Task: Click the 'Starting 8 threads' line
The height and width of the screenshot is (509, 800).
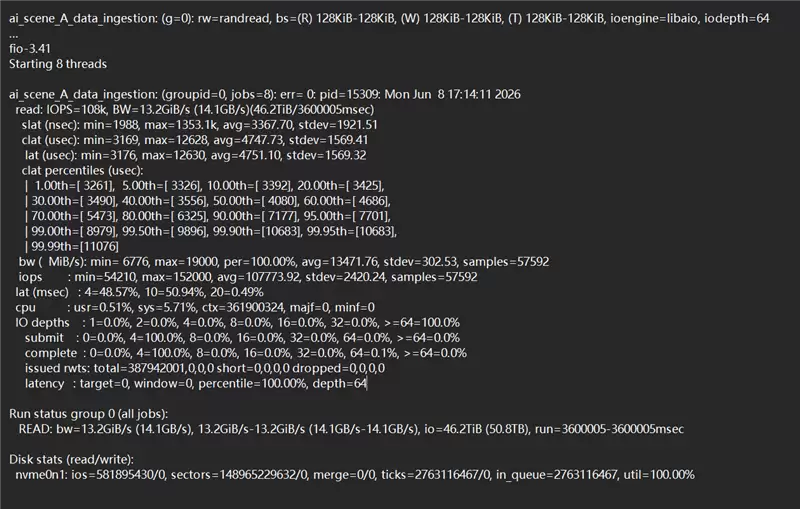Action: tap(58, 64)
